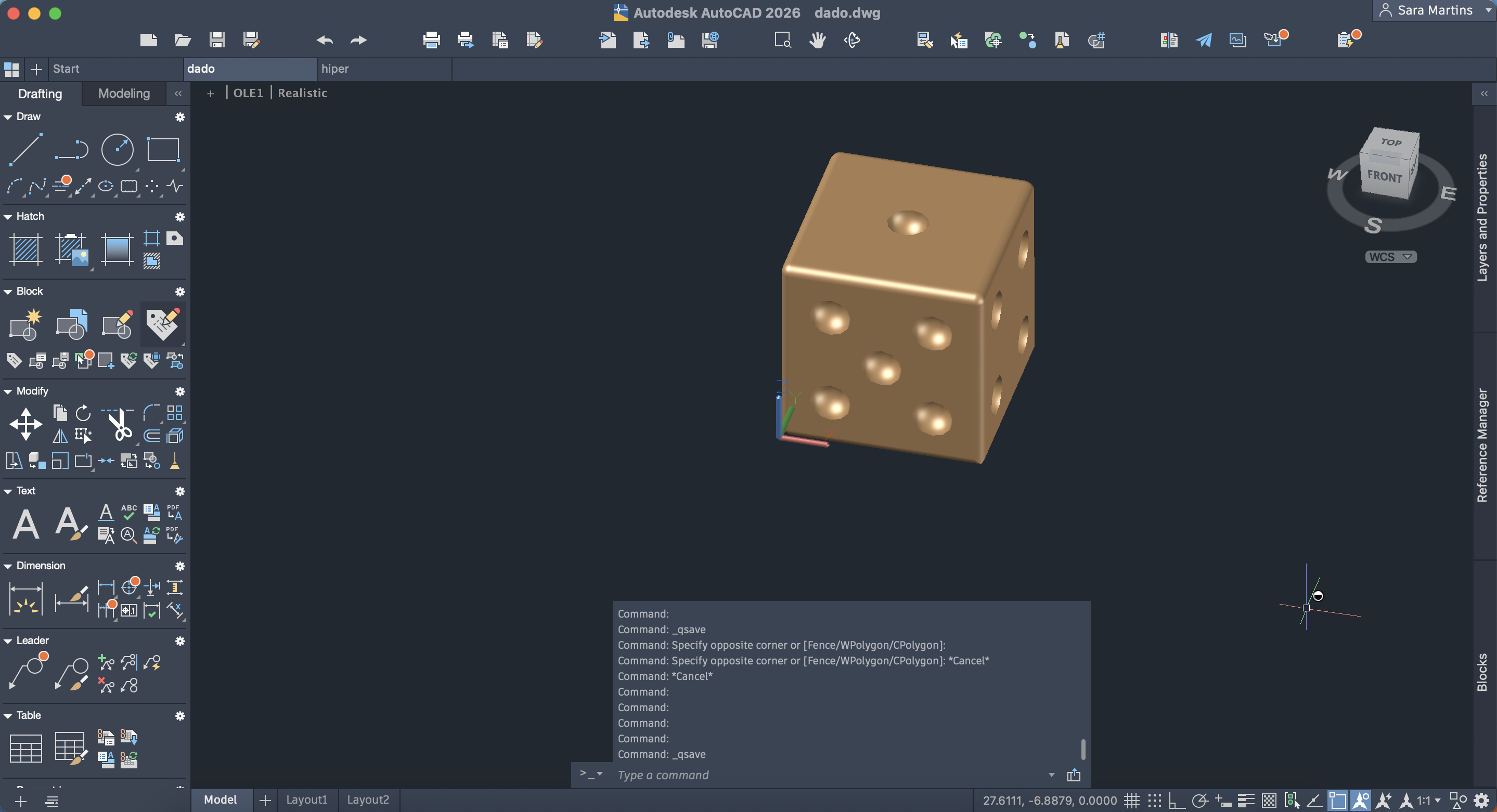1497x812 pixels.
Task: Click the Trim scissors tool
Action: [119, 425]
